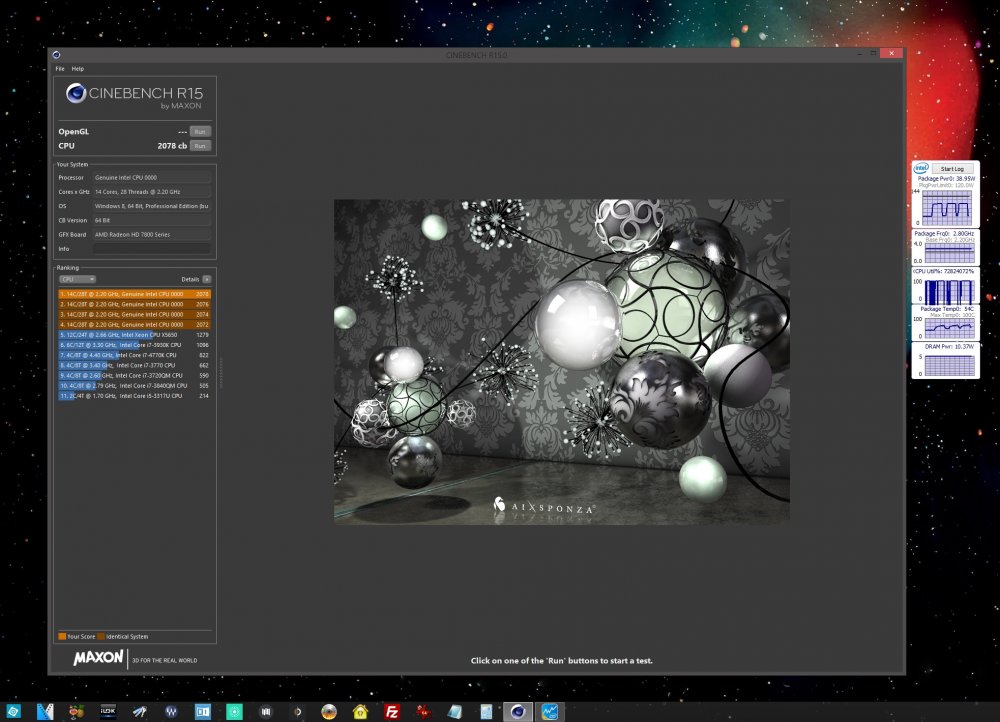Image resolution: width=1000 pixels, height=722 pixels.
Task: Click the MAXON logo
Action: click(x=98, y=658)
